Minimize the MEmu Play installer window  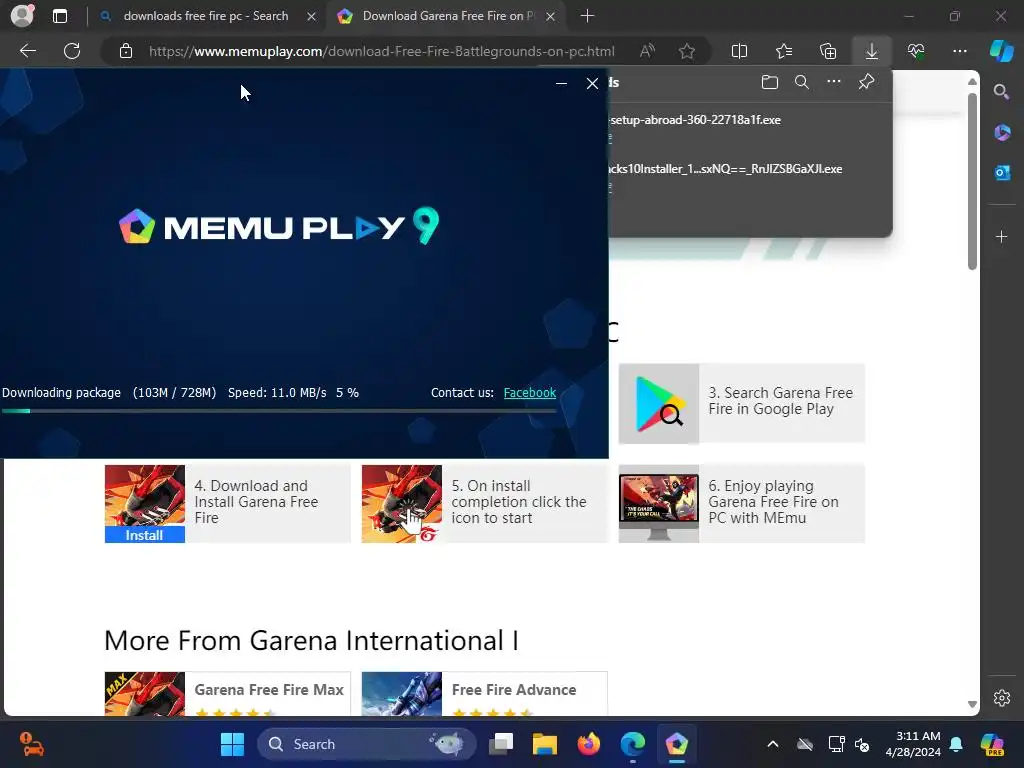[x=561, y=84]
